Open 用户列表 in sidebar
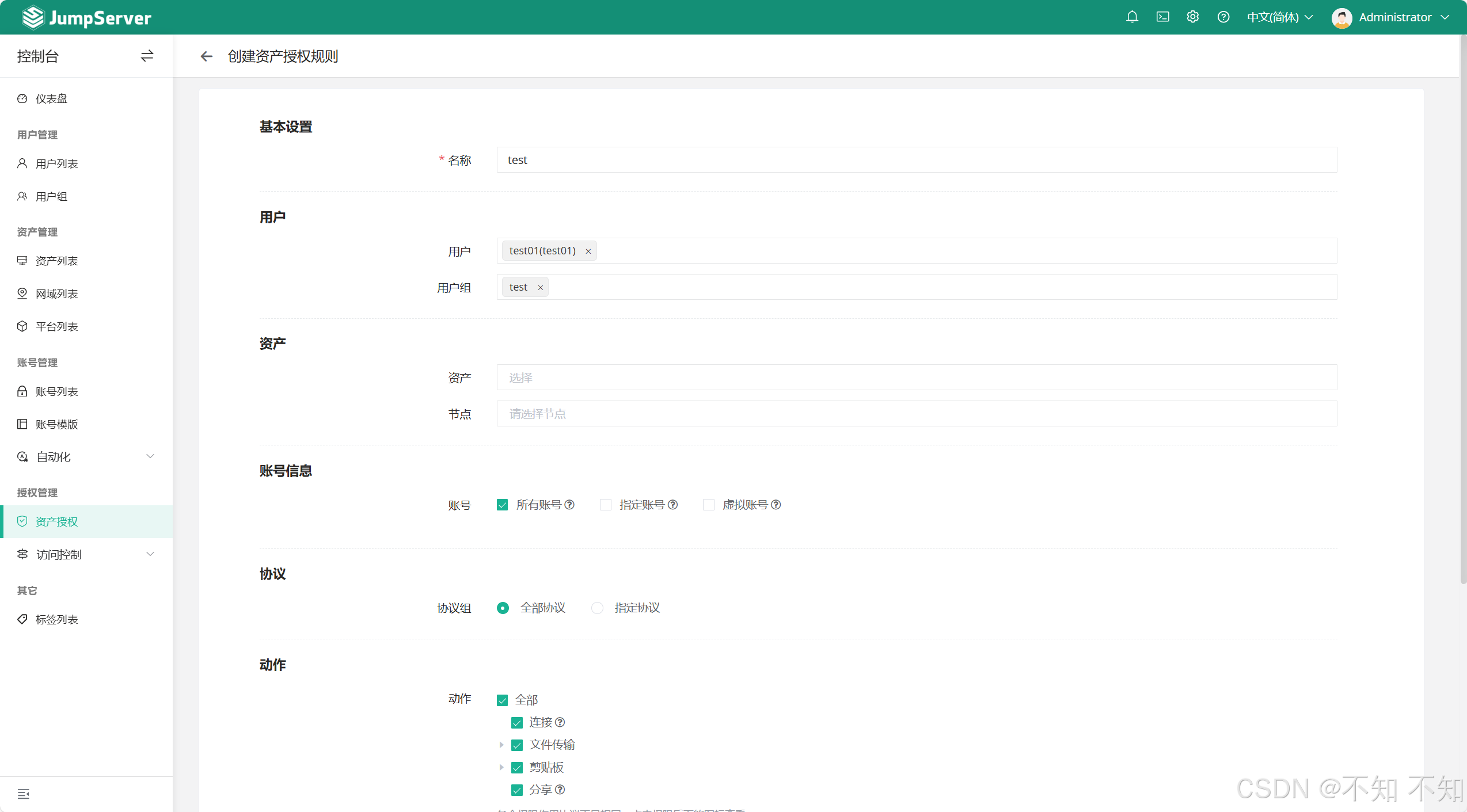1467x812 pixels. point(56,164)
